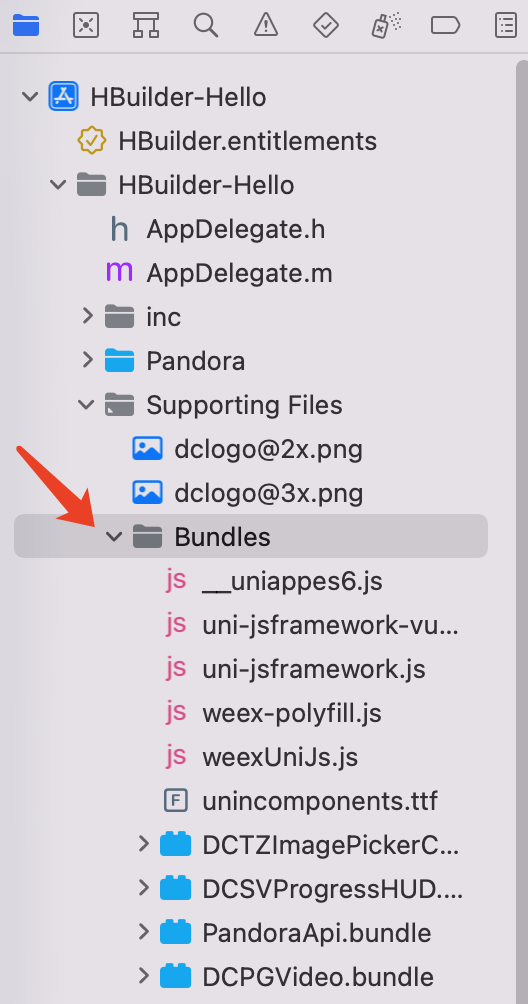Open the Find navigator magnifier icon
The width and height of the screenshot is (528, 1004).
pyautogui.click(x=206, y=26)
